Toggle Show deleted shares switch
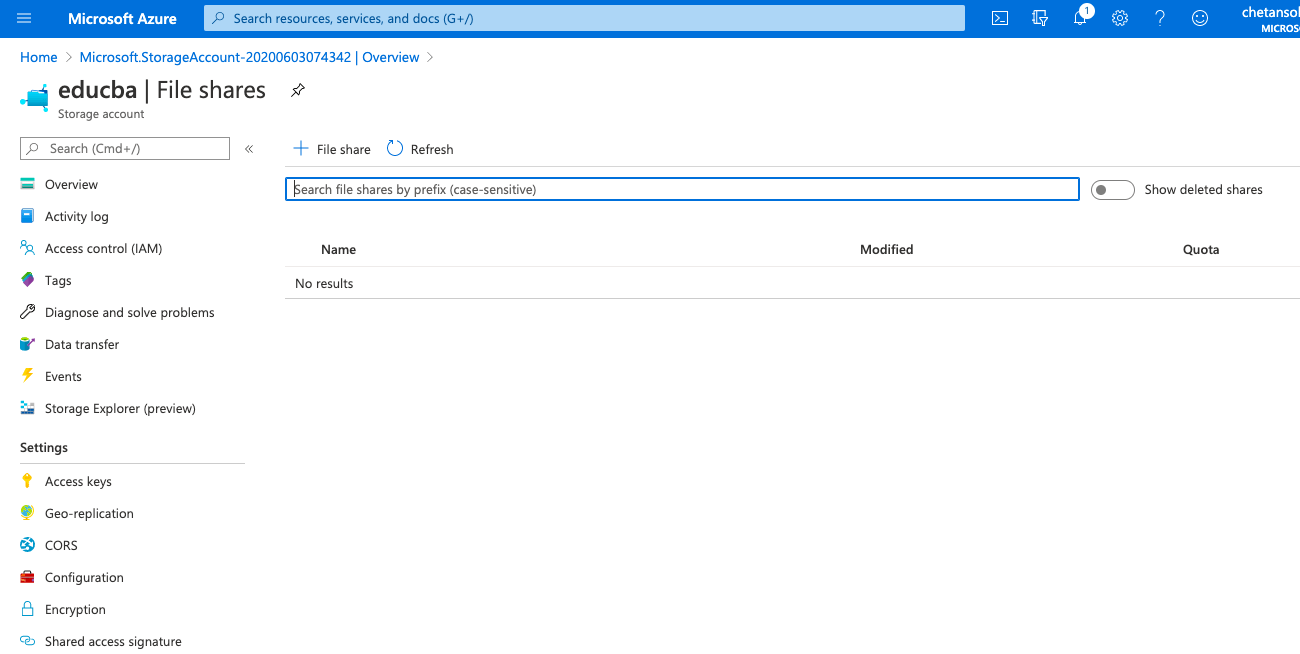This screenshot has width=1300, height=654. click(x=1113, y=189)
